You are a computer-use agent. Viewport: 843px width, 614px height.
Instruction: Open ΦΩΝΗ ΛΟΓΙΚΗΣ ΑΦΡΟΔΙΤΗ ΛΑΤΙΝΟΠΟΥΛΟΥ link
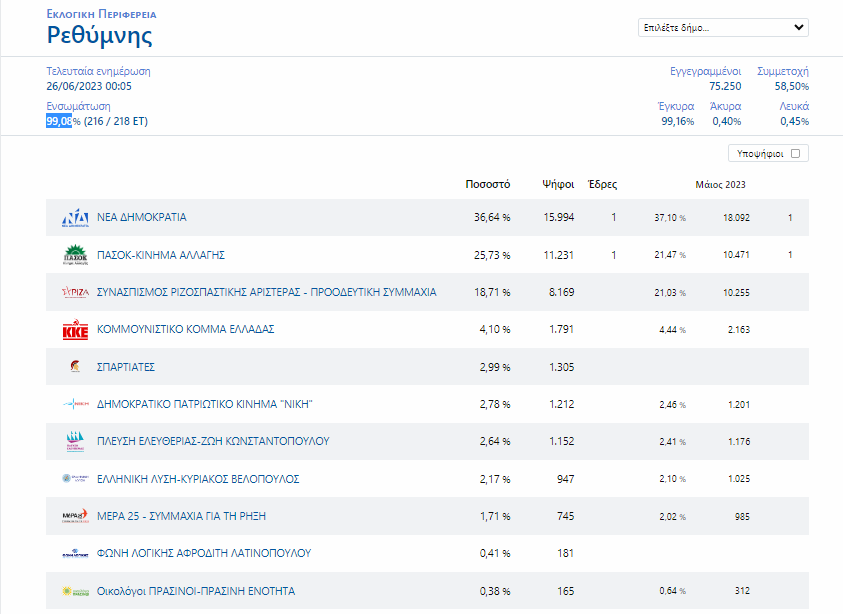tap(204, 553)
